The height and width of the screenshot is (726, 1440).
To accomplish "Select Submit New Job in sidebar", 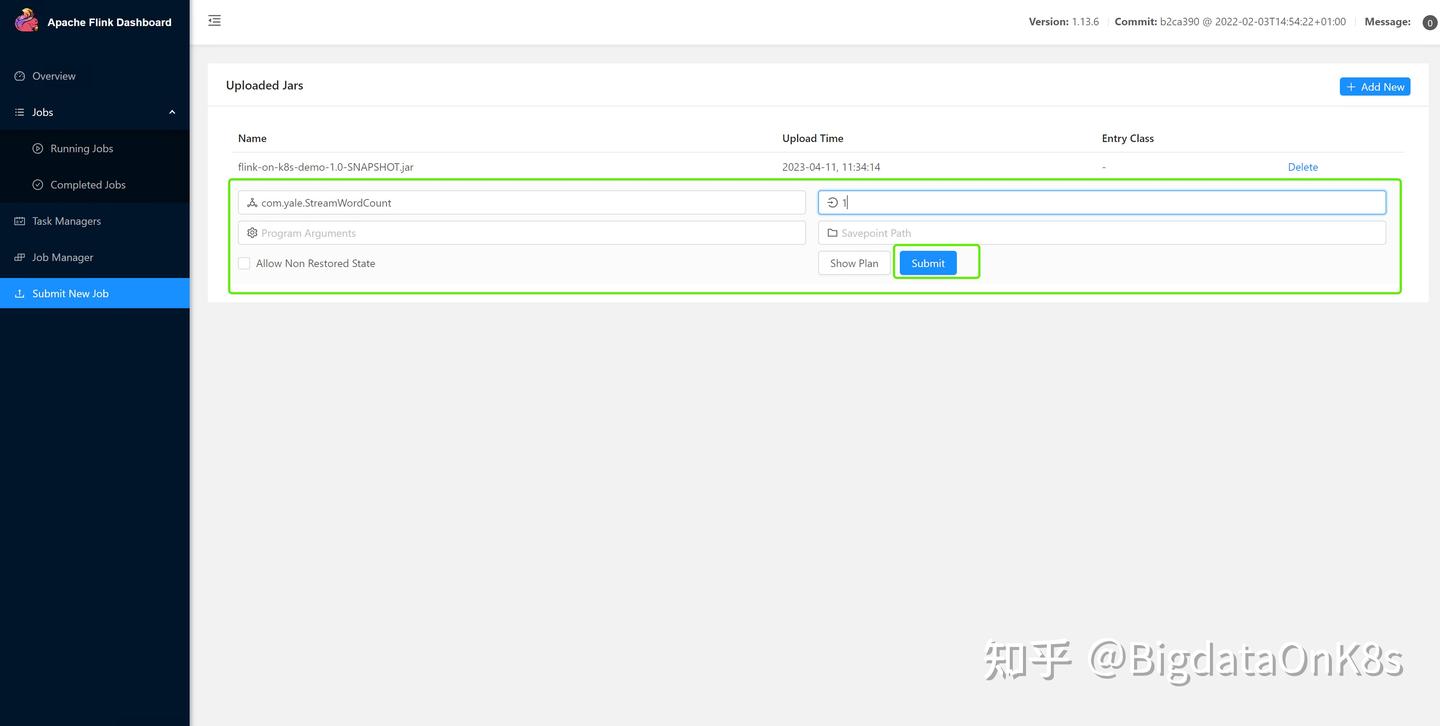I will click(x=69, y=293).
